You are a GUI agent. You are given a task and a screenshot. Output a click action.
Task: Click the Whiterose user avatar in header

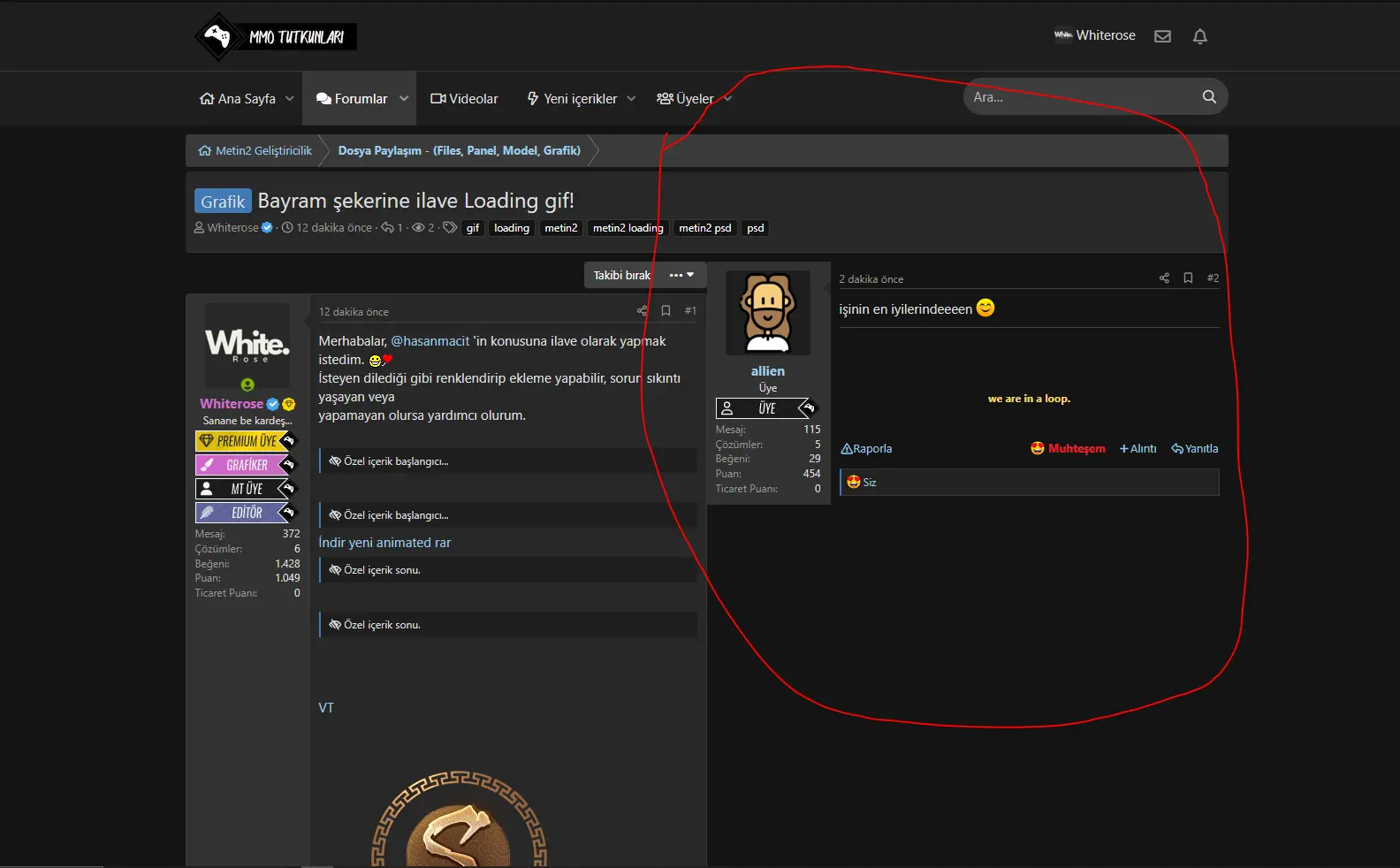1062,35
